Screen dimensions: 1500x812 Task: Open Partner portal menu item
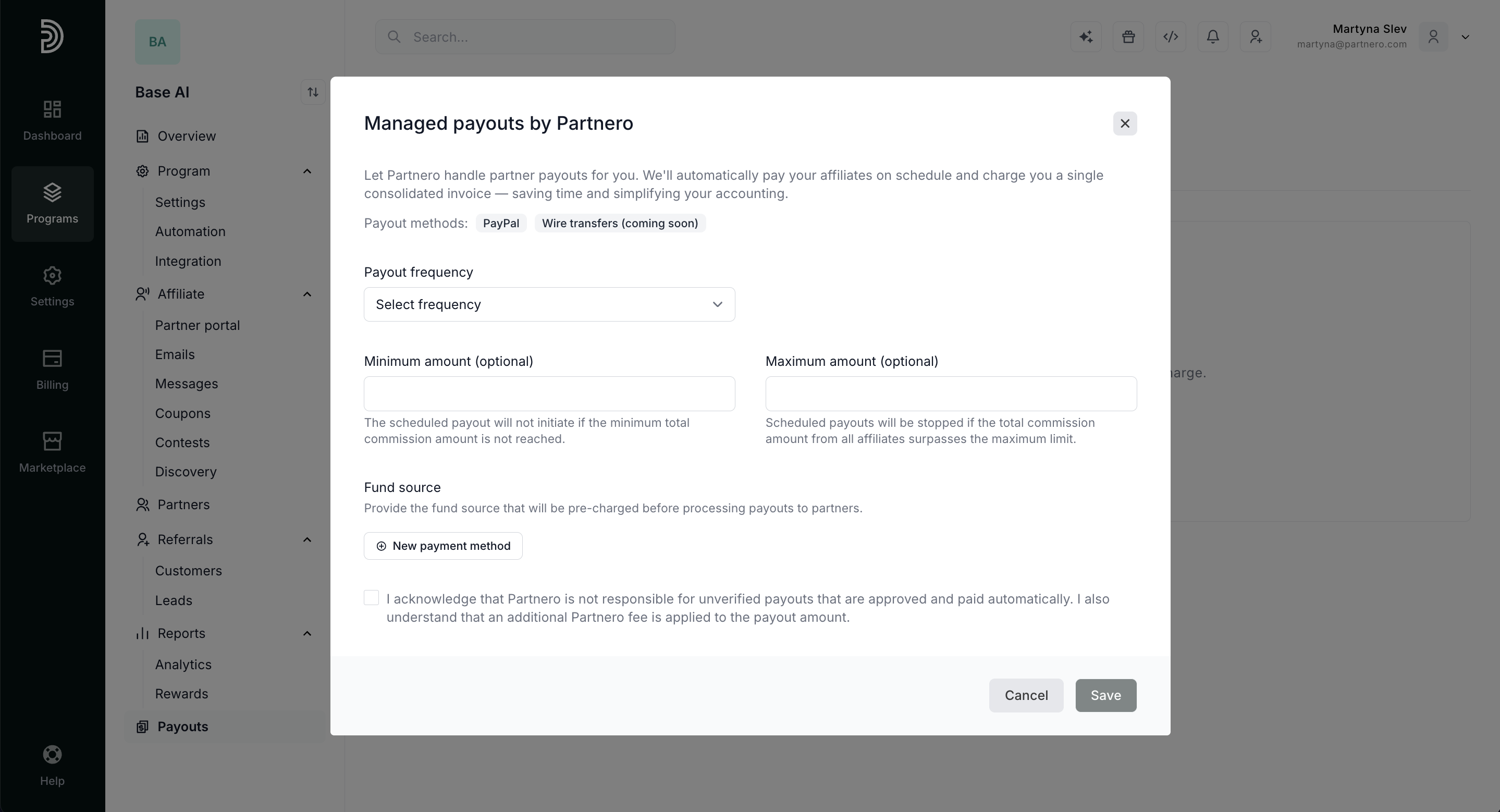[x=198, y=325]
